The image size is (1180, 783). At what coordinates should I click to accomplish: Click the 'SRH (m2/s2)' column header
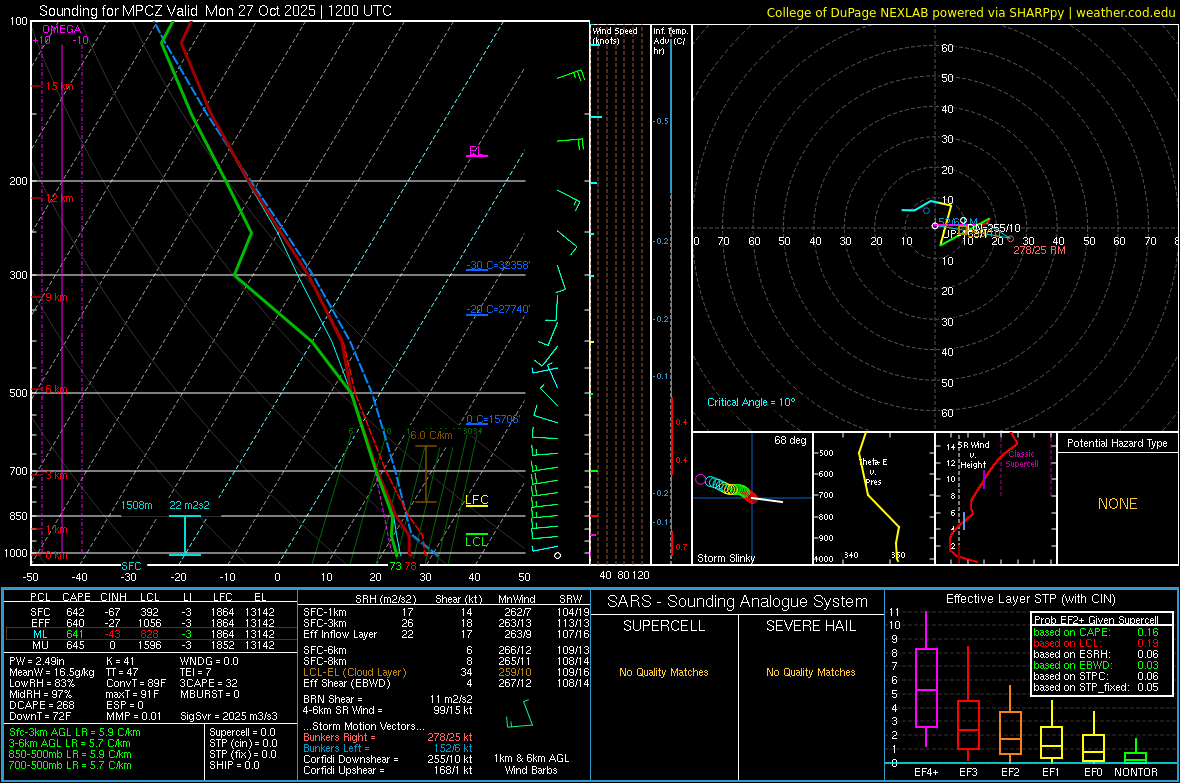[x=387, y=599]
